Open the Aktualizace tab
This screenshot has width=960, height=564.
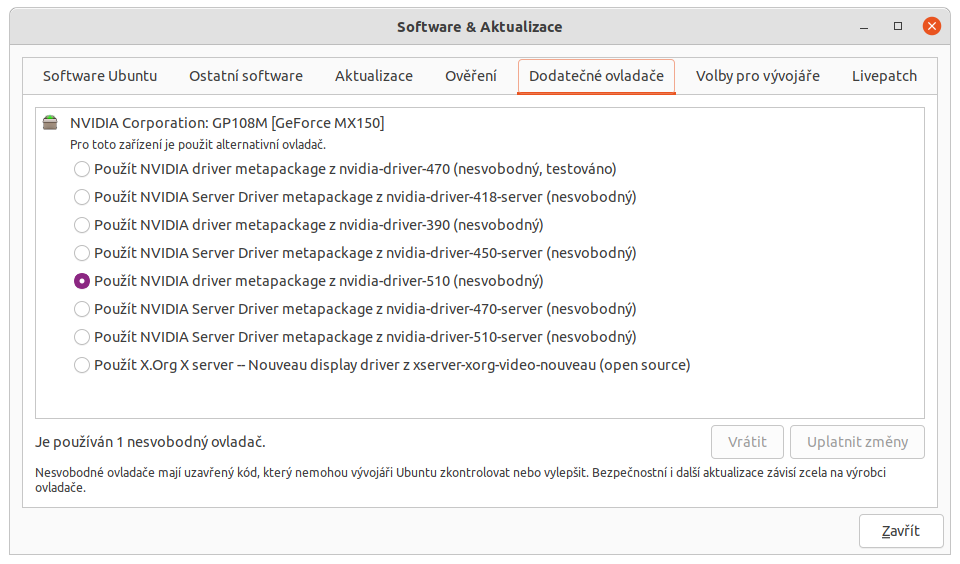[x=374, y=76]
